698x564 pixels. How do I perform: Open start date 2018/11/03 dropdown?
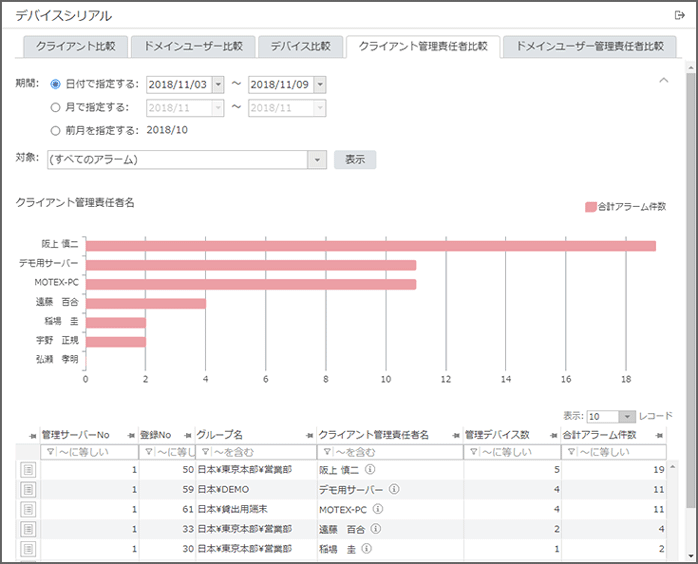tap(218, 84)
